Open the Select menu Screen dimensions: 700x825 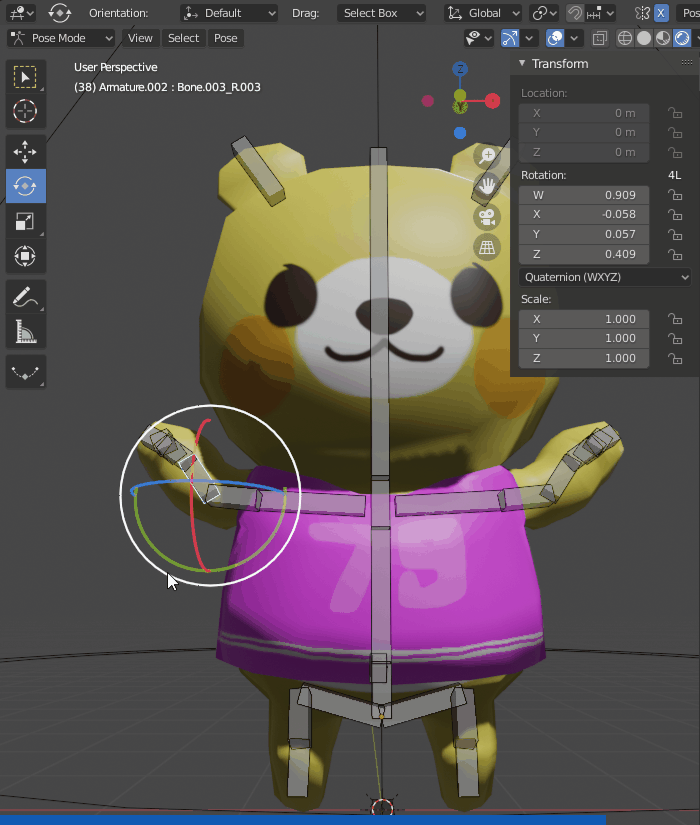[184, 38]
